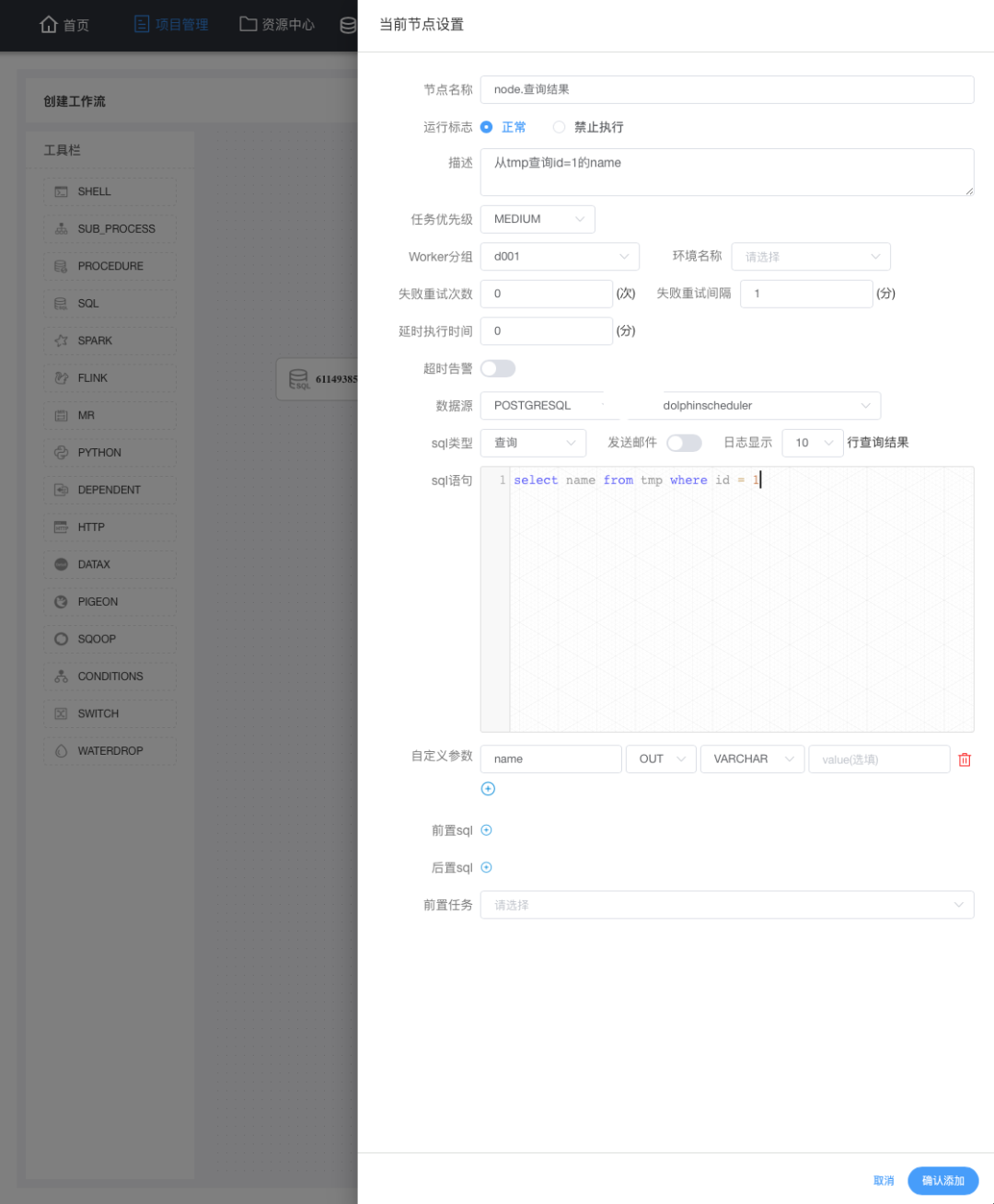
Task: Open the 前置任务 select dropdown
Action: tap(727, 905)
